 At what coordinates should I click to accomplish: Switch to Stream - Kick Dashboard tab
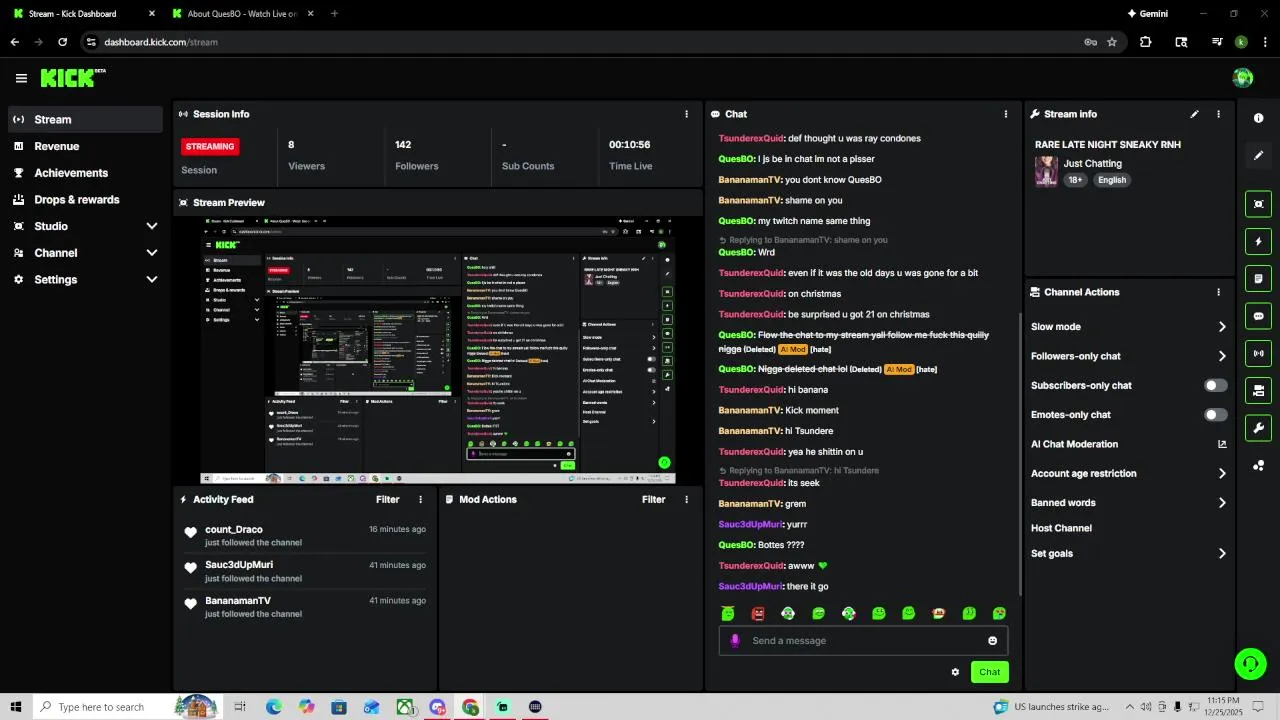point(84,14)
